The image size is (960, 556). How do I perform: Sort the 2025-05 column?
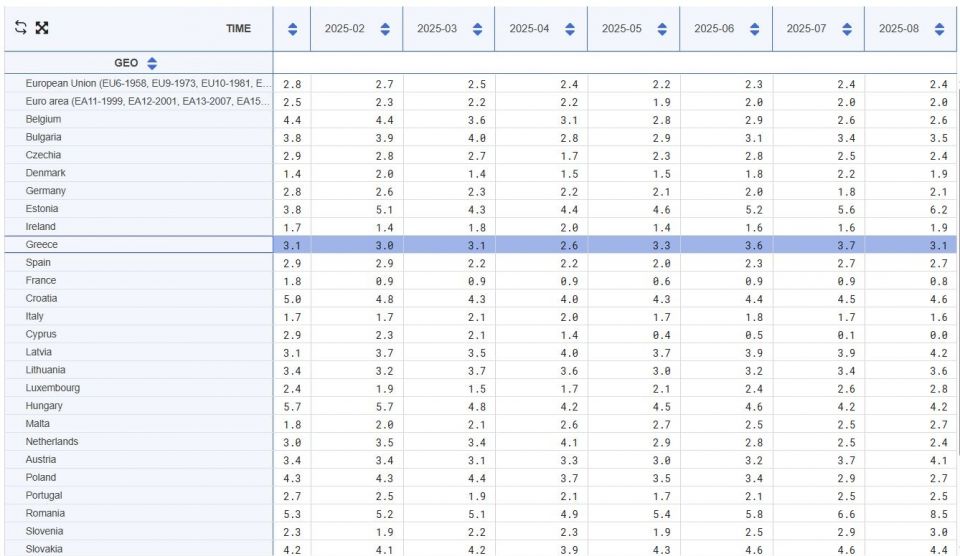(x=661, y=28)
